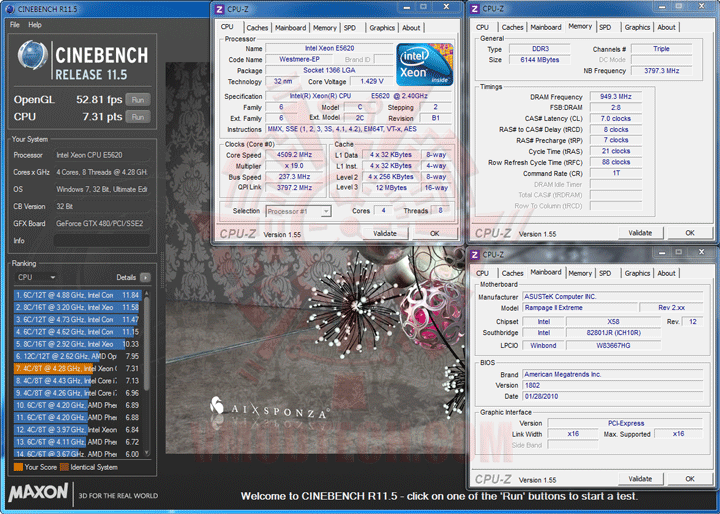Click the CPU-Z icon in Mainboard window title bar
Viewport: 720px width, 514px height.
coord(475,254)
